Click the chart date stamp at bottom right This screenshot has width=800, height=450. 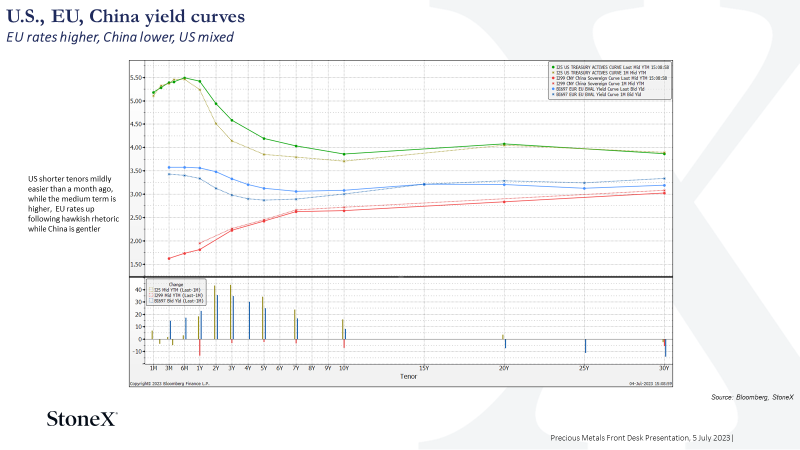pyautogui.click(x=651, y=384)
